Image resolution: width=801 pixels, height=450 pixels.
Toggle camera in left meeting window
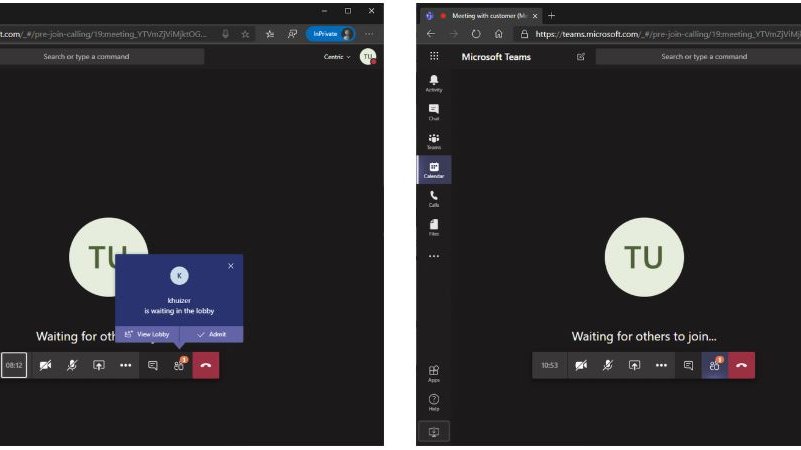coord(45,365)
